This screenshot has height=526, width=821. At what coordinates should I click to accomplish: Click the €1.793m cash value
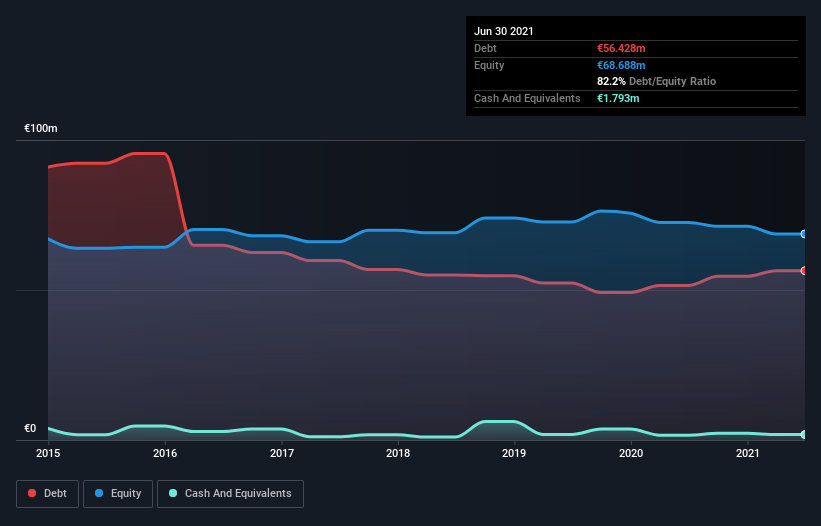pyautogui.click(x=618, y=98)
